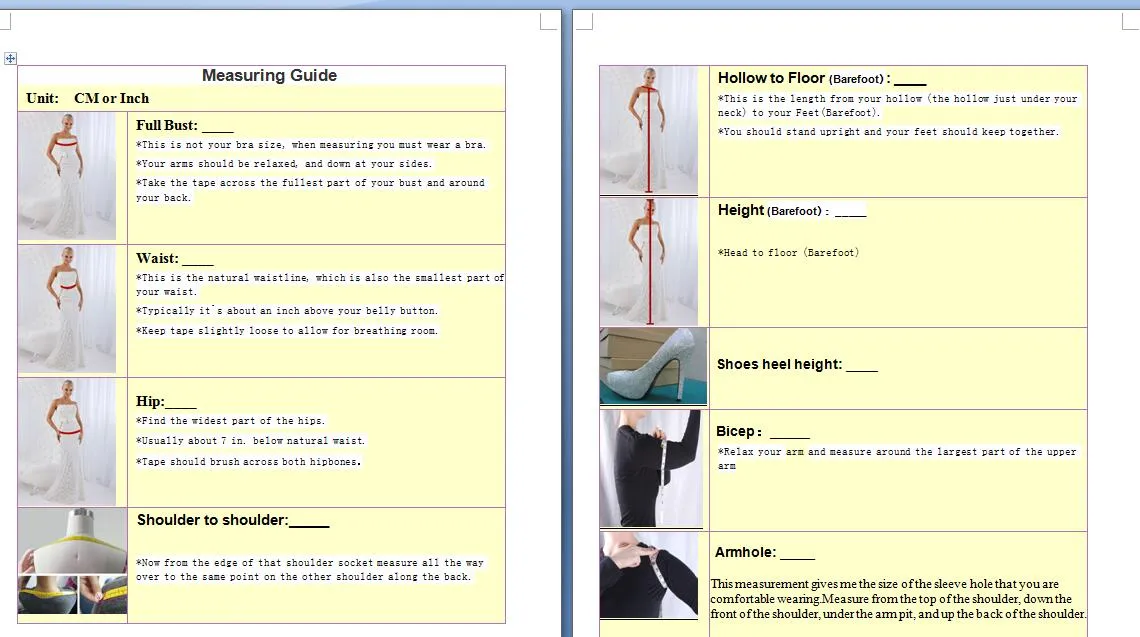
Task: Select the Hip measurement photo
Action: [x=67, y=441]
